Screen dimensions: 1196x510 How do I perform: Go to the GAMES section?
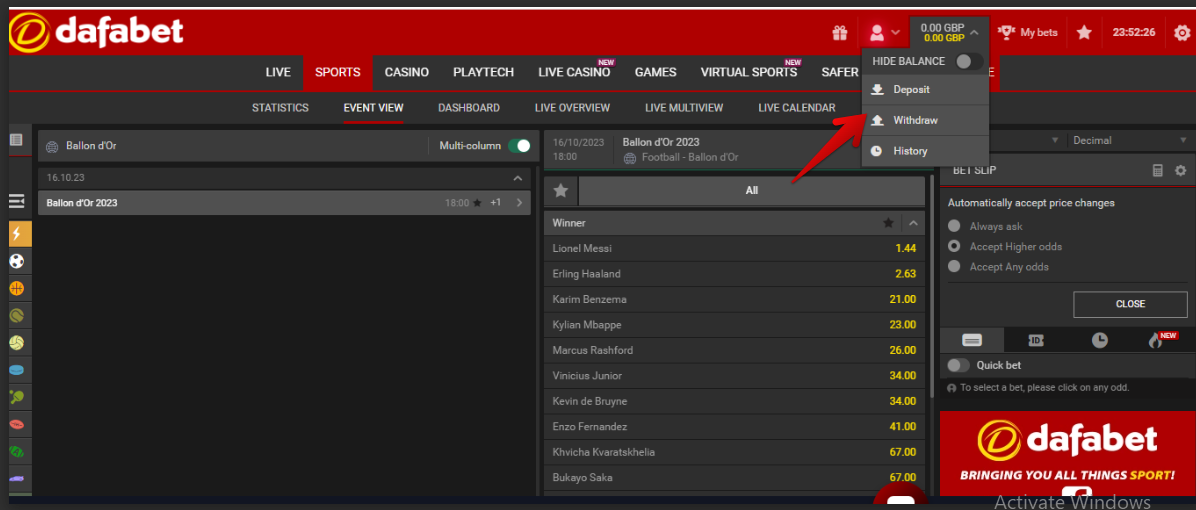(656, 72)
